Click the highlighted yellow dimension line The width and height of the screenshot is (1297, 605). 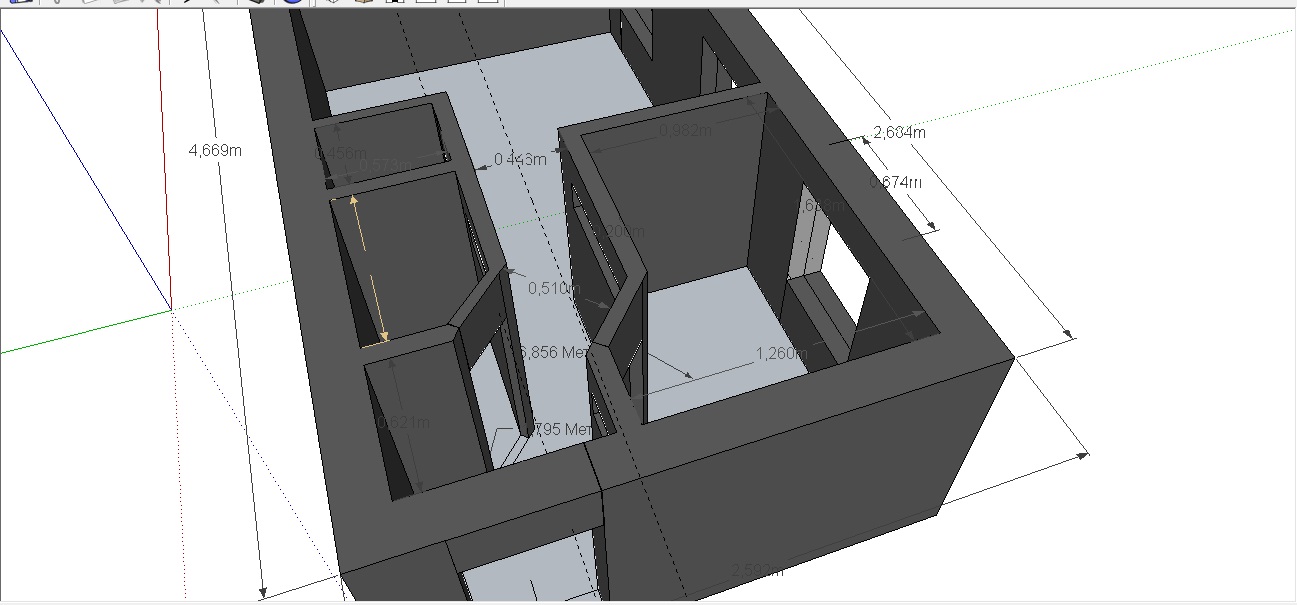point(369,270)
